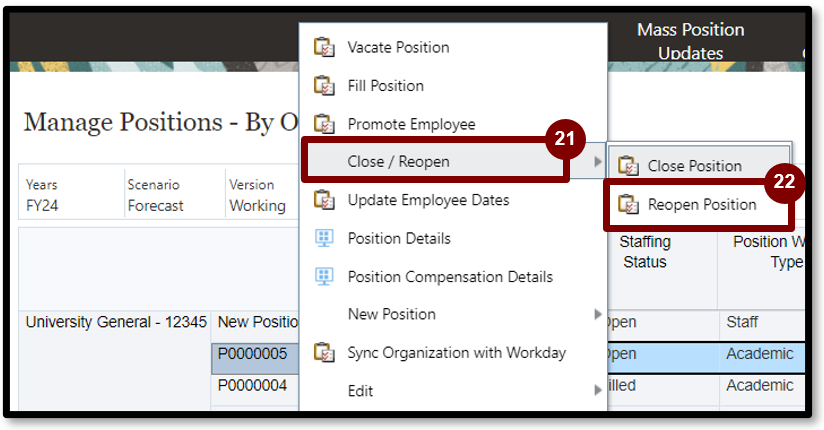This screenshot has width=824, height=430.
Task: Choose Promote Employee from context menu
Action: (x=411, y=125)
